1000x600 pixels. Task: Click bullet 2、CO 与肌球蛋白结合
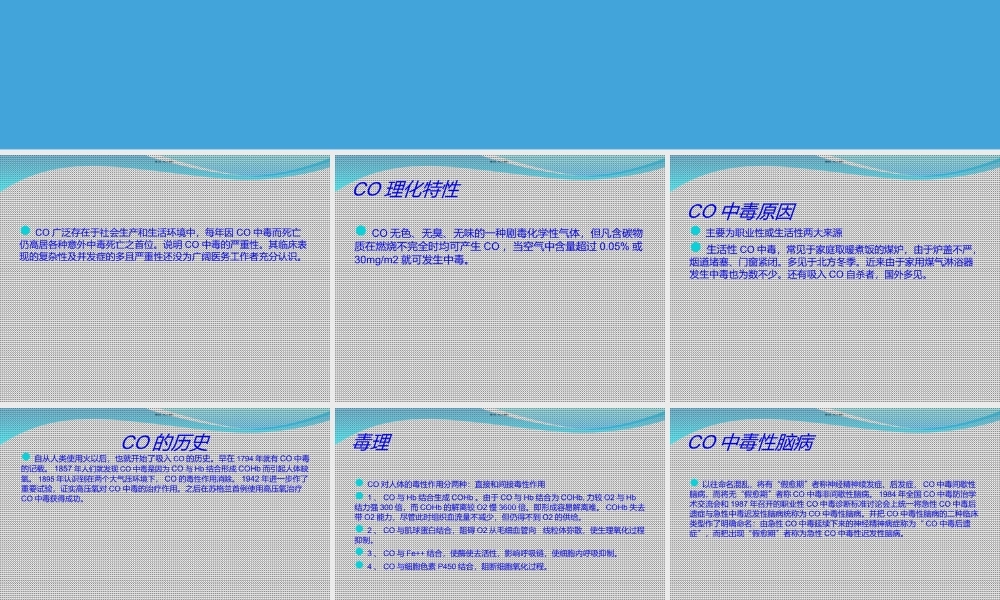point(499,534)
